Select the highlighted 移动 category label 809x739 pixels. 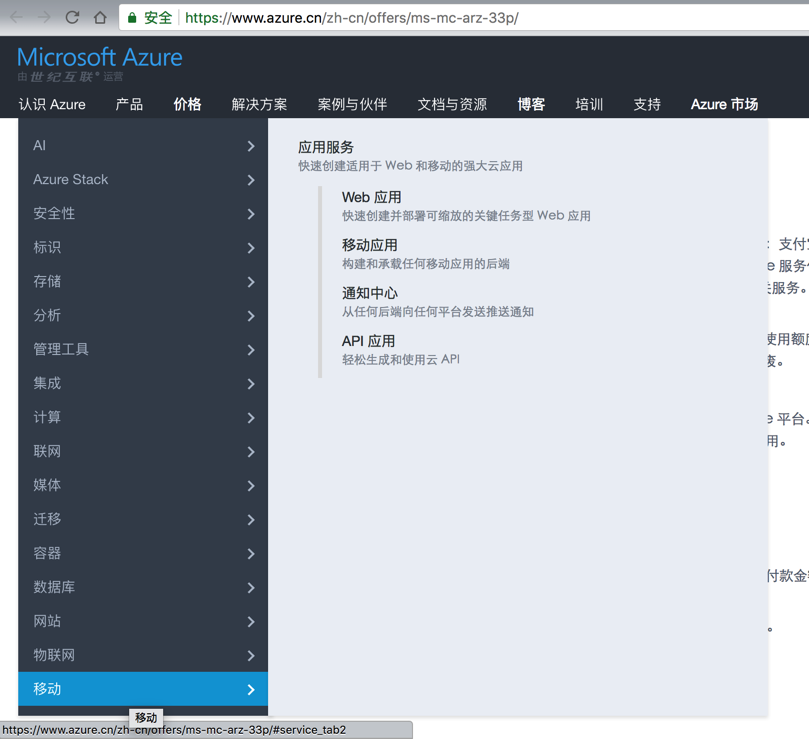pos(47,689)
